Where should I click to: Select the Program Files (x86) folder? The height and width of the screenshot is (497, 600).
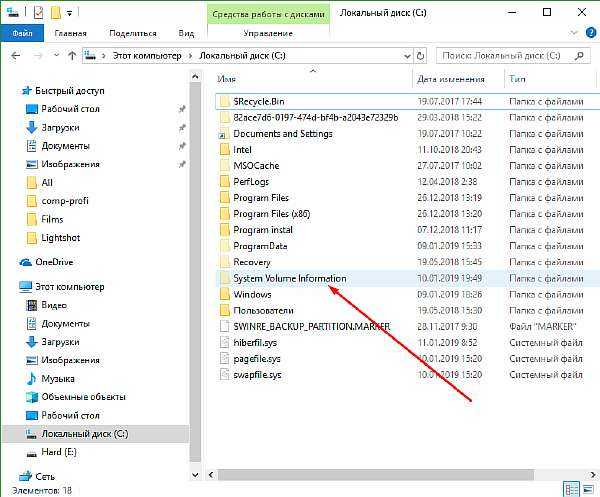pyautogui.click(x=272, y=214)
